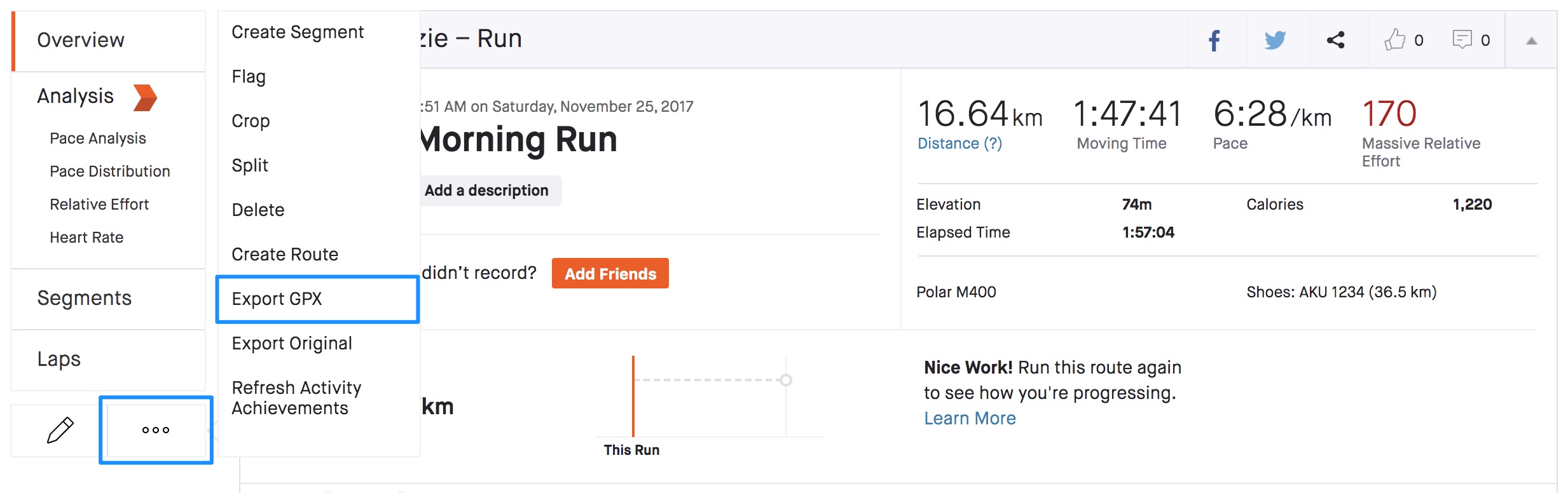This screenshot has height=493, width=1568.
Task: Give kudos with thumbs-up icon
Action: click(1395, 40)
